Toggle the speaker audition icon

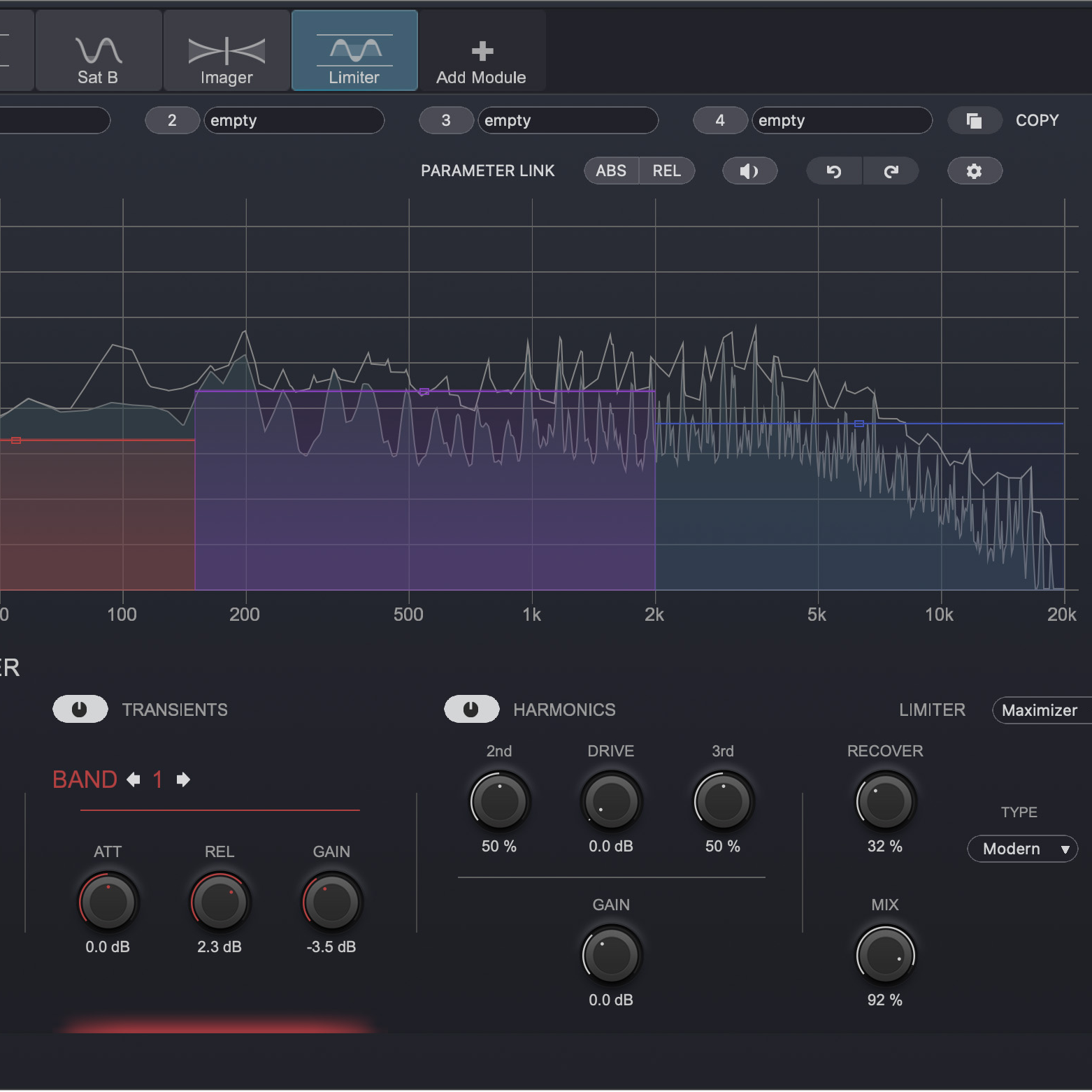[749, 171]
